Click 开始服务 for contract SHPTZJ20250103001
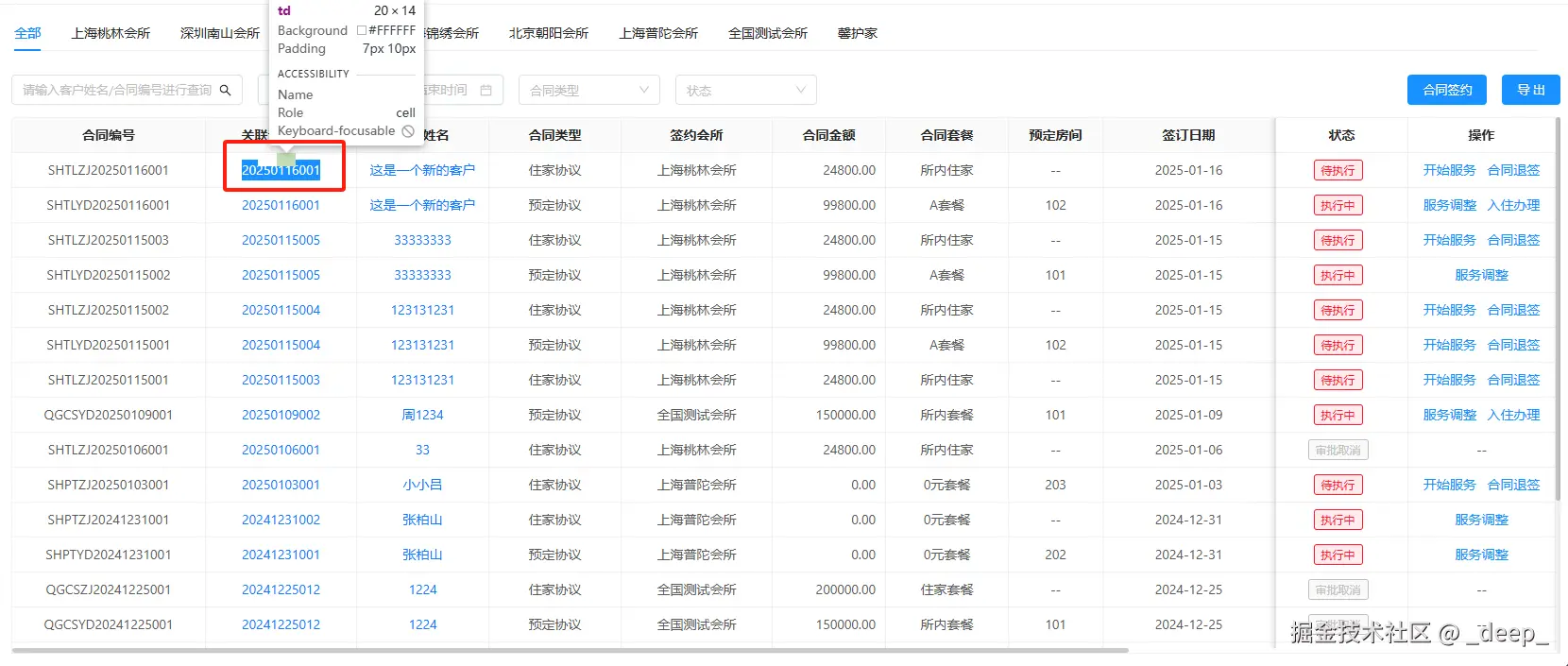Screen dimensions: 1568x666 tap(1449, 485)
